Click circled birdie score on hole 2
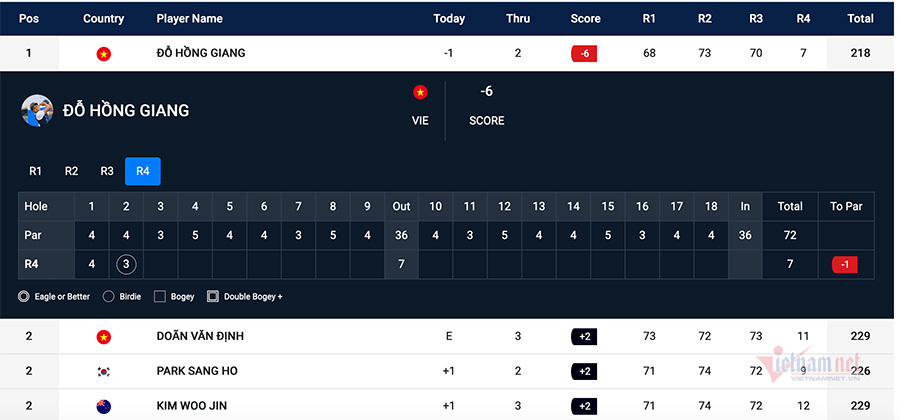Viewport: 900px width, 420px height. [x=126, y=264]
